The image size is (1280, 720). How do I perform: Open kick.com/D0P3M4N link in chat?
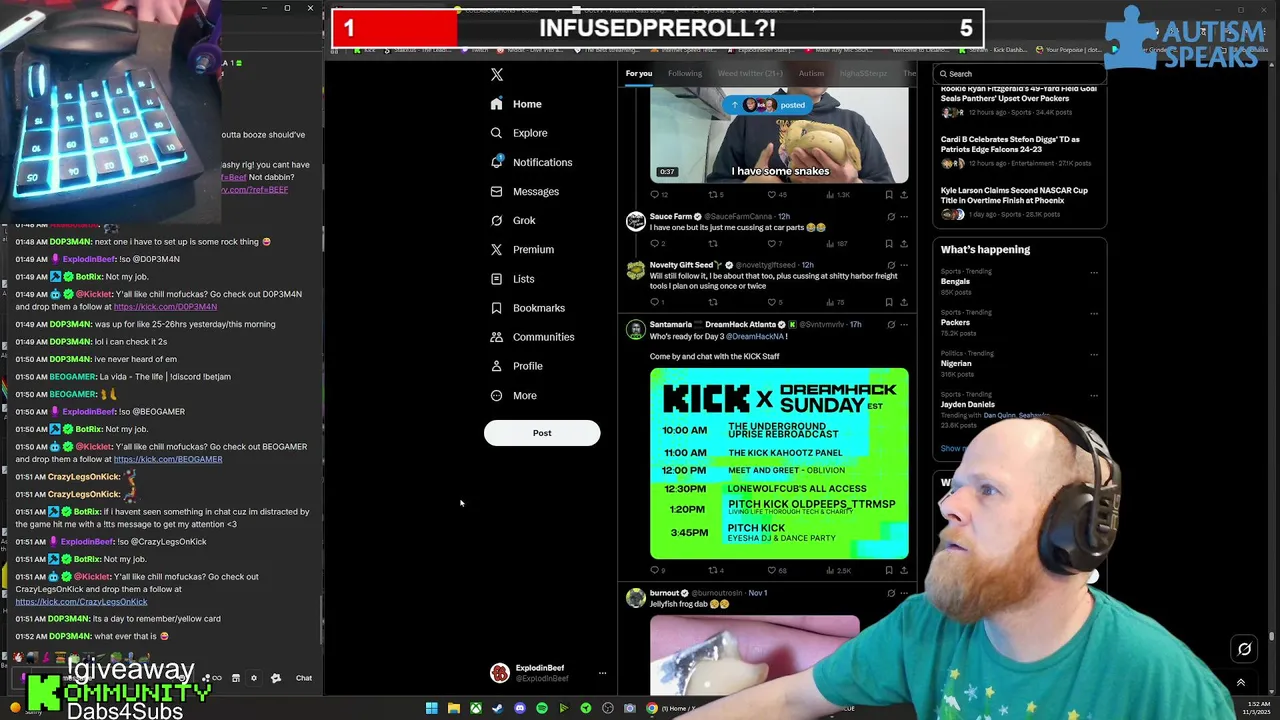(x=165, y=307)
